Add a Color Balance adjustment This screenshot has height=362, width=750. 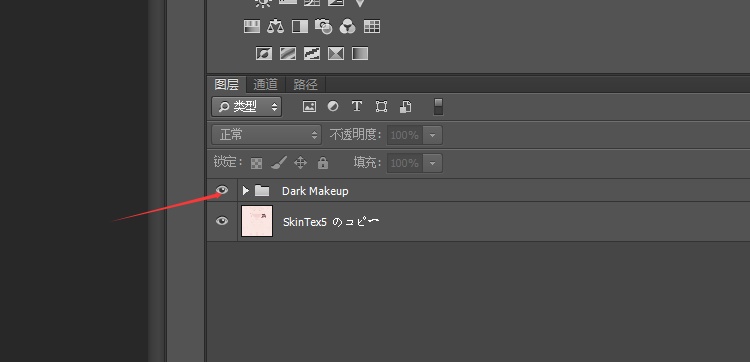coord(276,26)
